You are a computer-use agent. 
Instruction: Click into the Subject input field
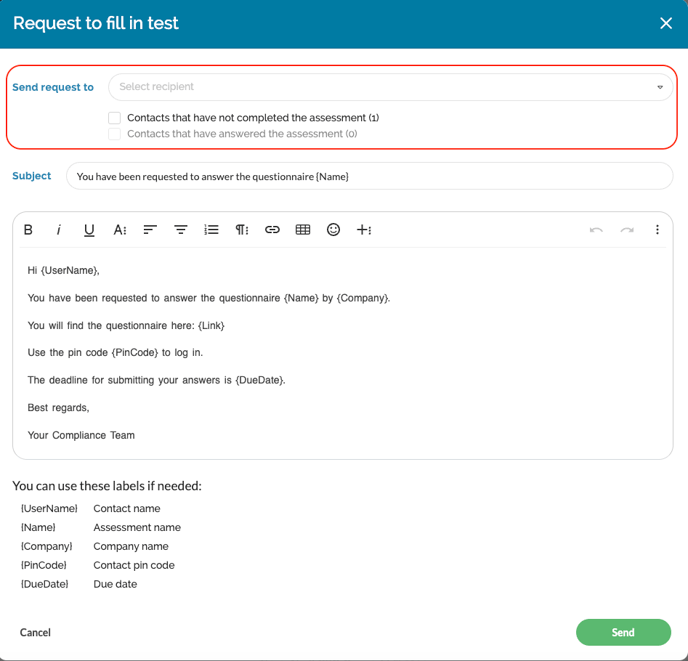tap(369, 176)
